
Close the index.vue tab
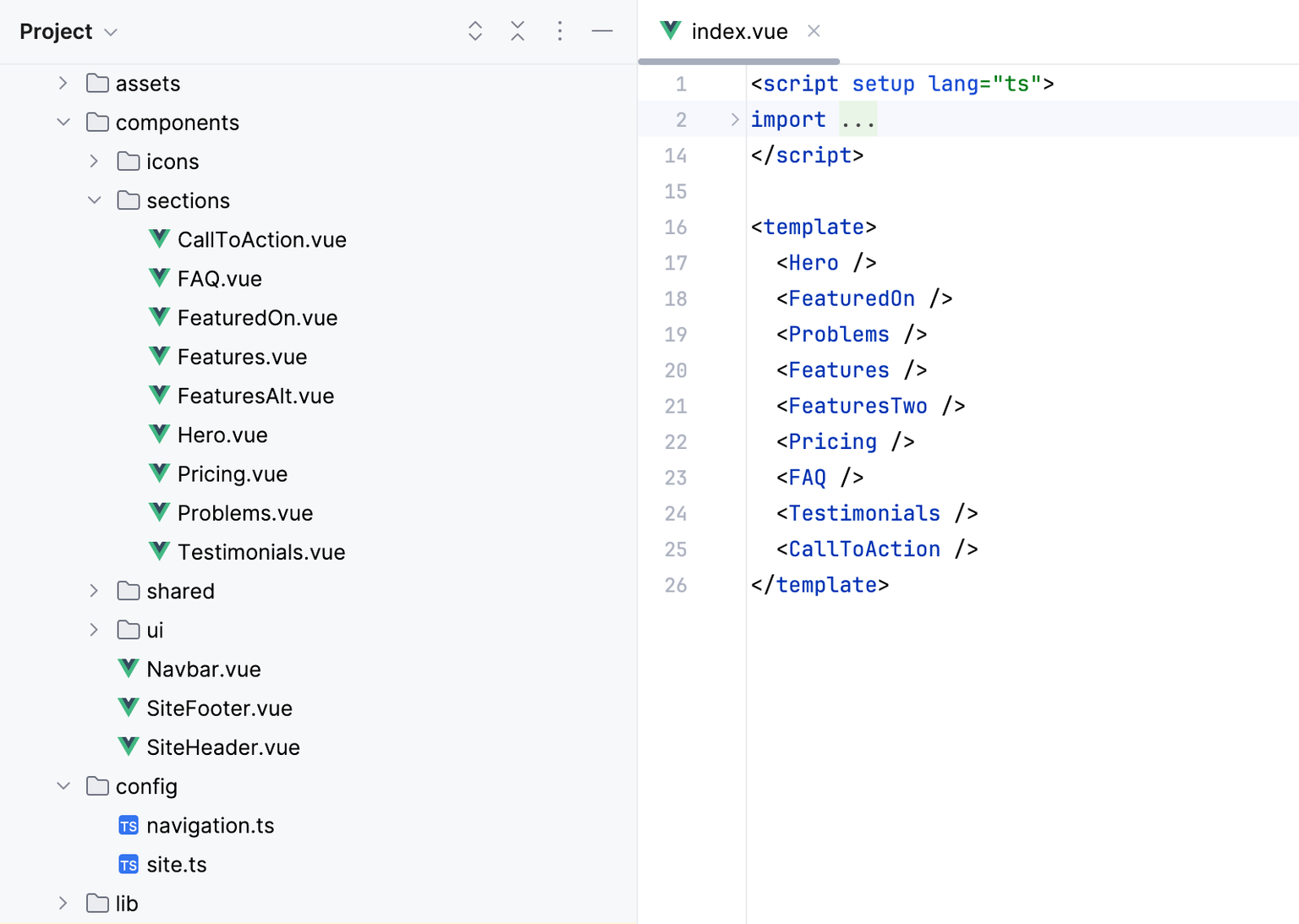pyautogui.click(x=814, y=31)
